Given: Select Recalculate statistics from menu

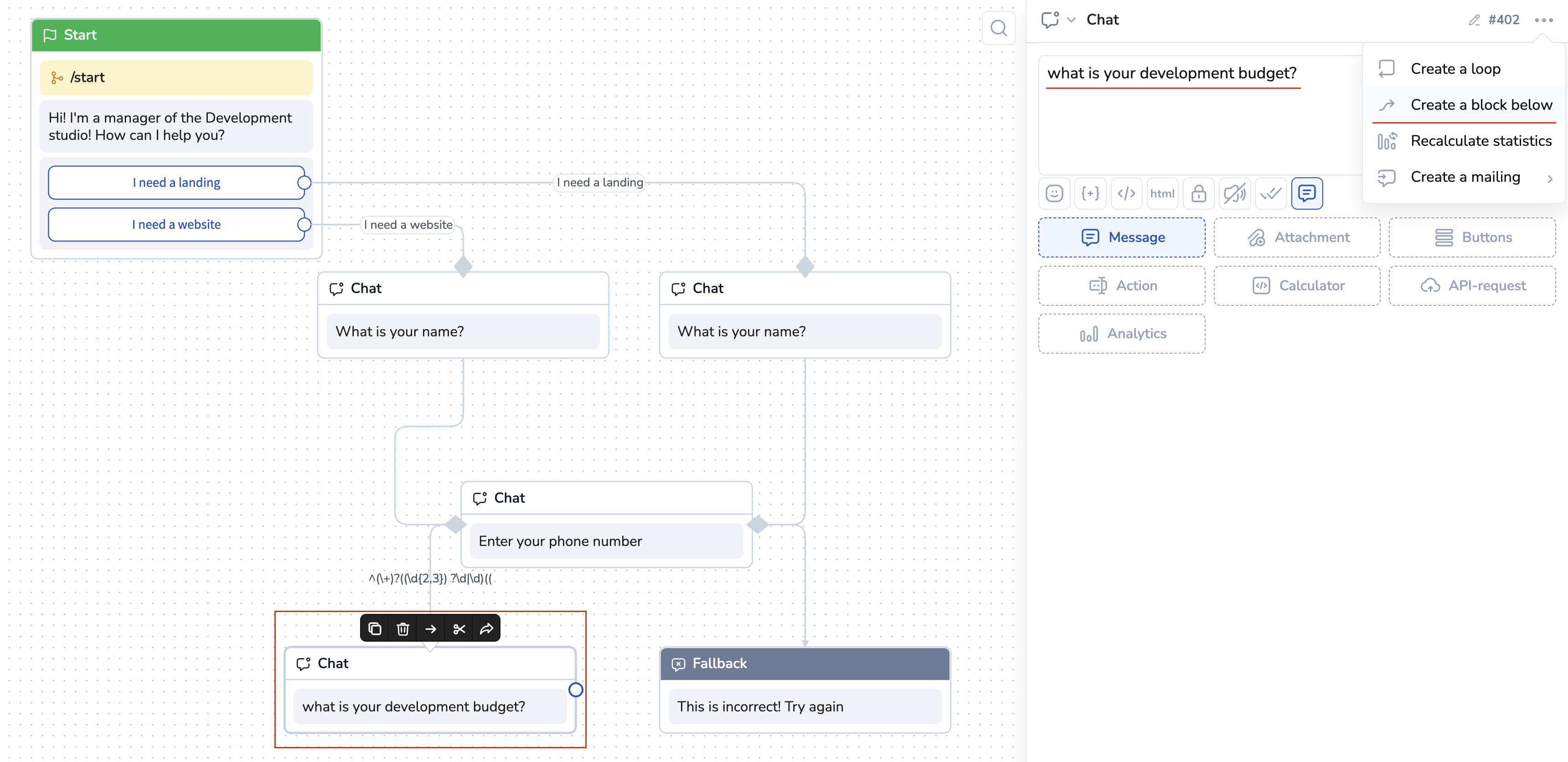Looking at the screenshot, I should pyautogui.click(x=1480, y=141).
